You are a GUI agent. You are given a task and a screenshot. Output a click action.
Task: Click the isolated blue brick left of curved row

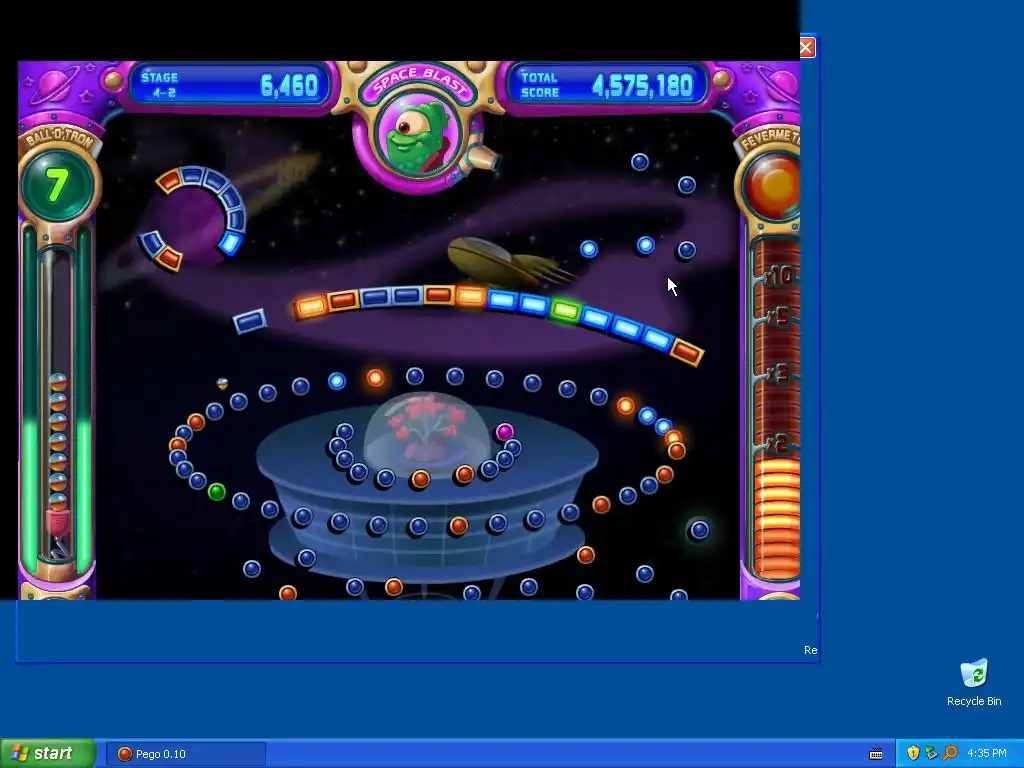250,321
